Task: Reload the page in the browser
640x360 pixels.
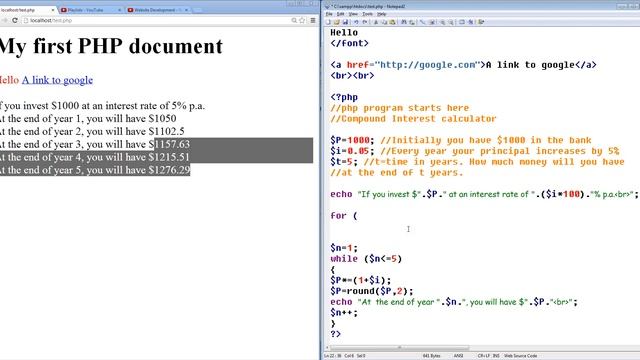Action: click(15, 20)
